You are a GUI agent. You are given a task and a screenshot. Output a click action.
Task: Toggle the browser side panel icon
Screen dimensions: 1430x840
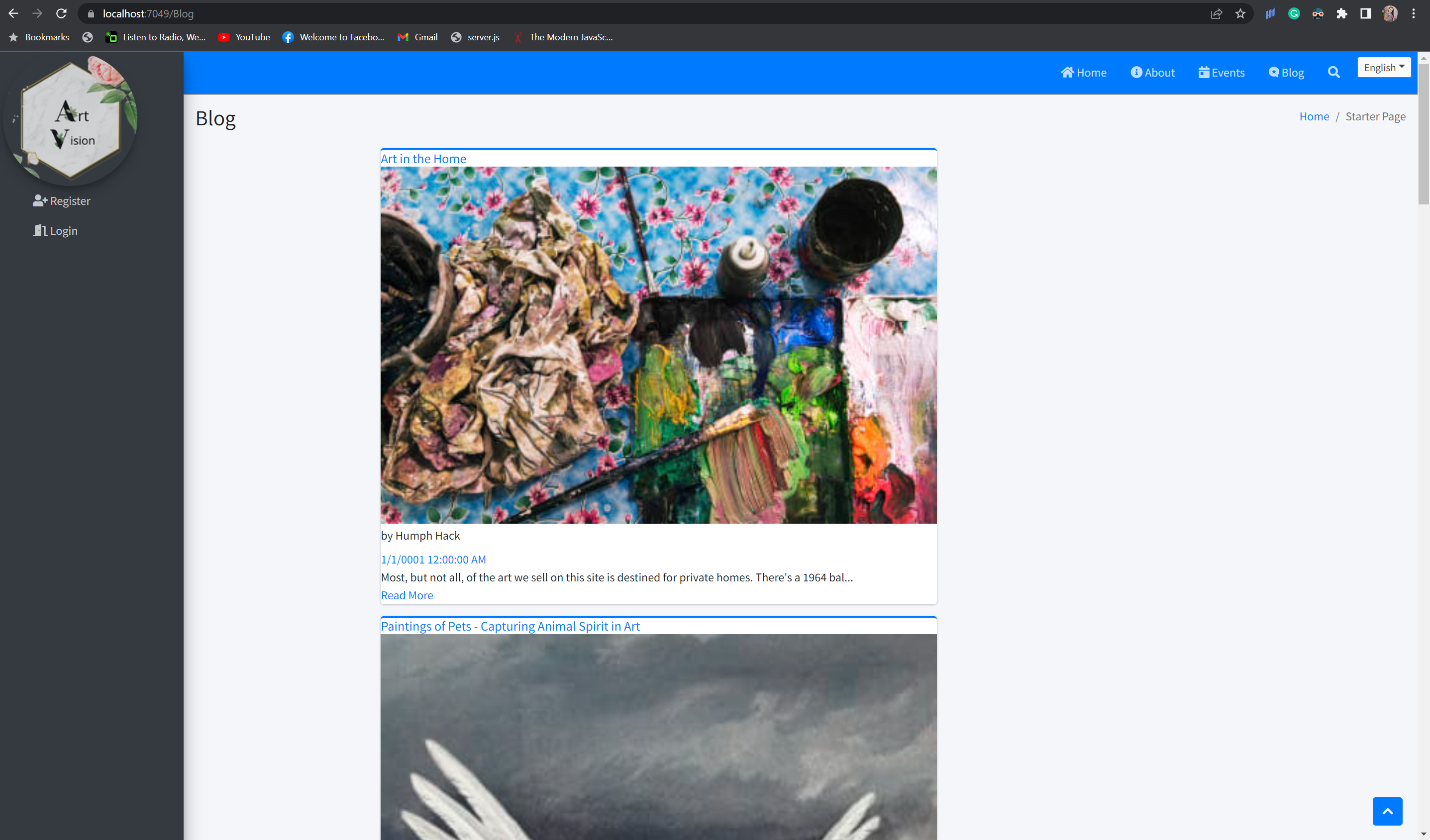[x=1366, y=13]
